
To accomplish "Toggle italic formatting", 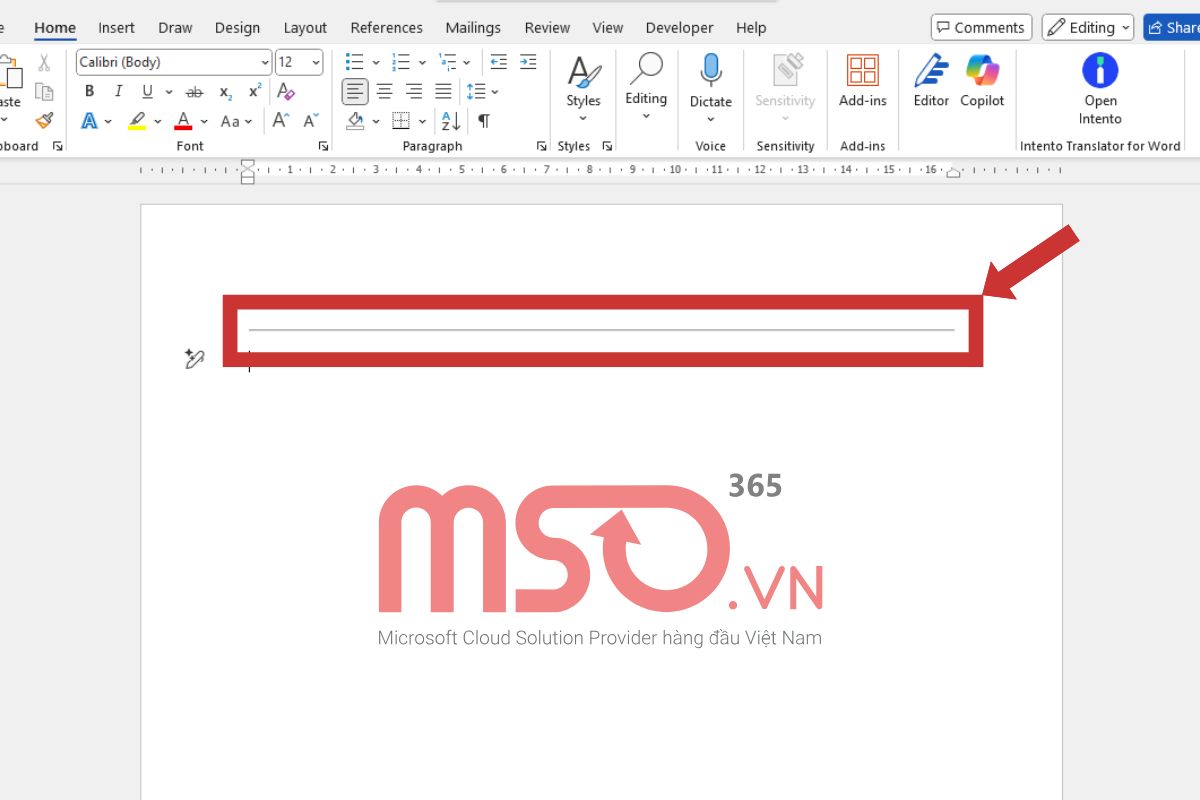I will coord(118,92).
